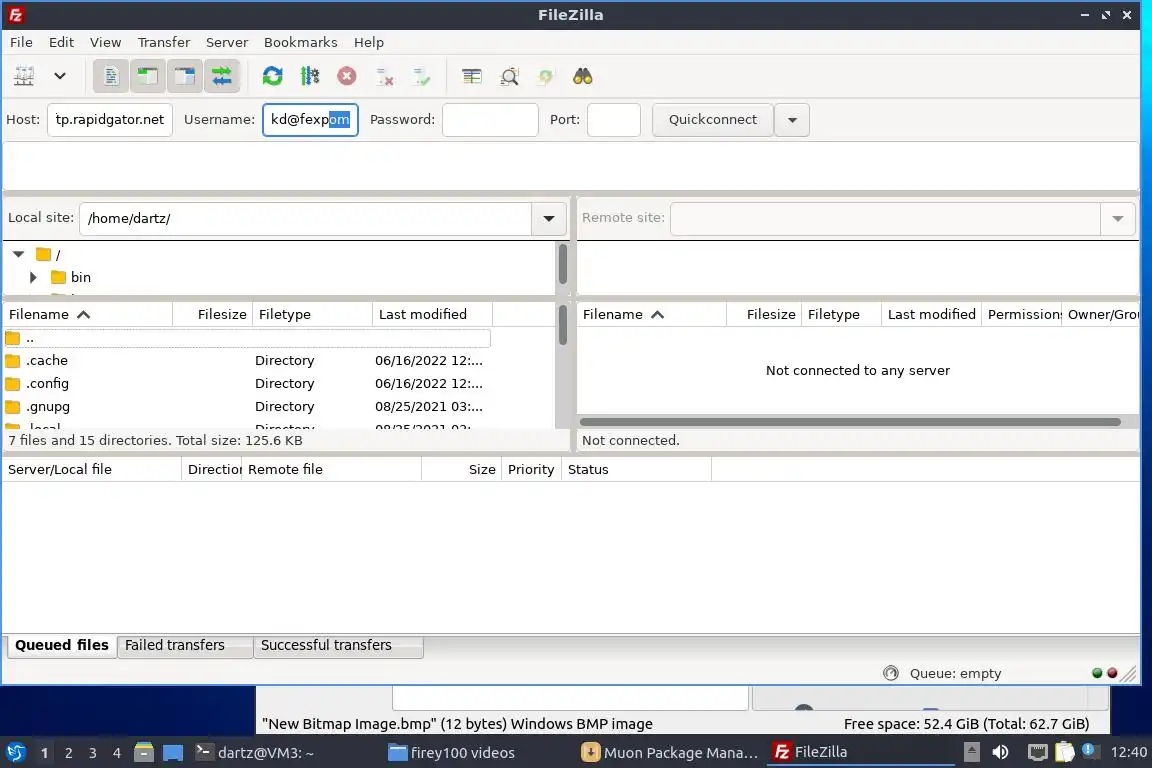Click Status column in transfer queue
Image resolution: width=1152 pixels, height=768 pixels.
pyautogui.click(x=636, y=470)
